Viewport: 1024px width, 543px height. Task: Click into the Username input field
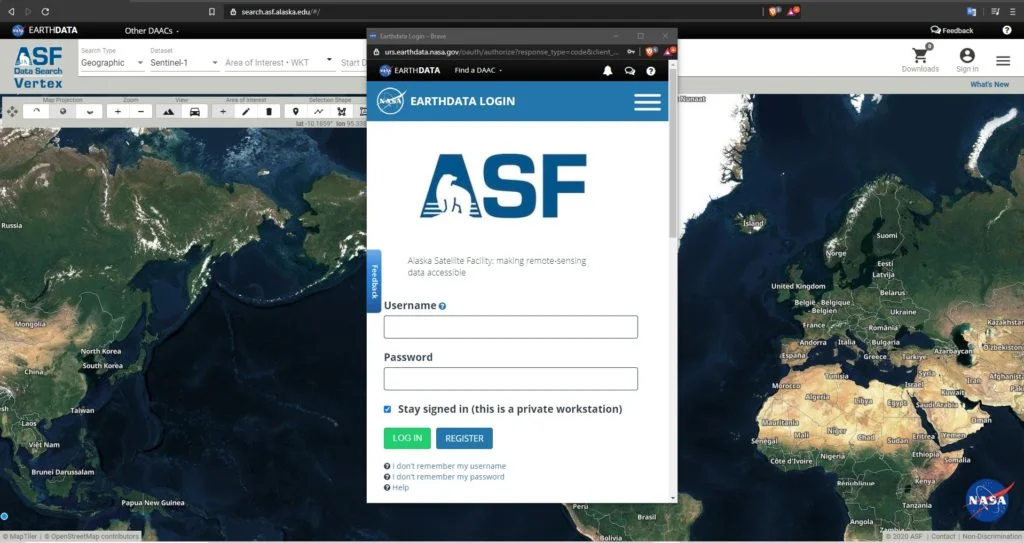[511, 327]
